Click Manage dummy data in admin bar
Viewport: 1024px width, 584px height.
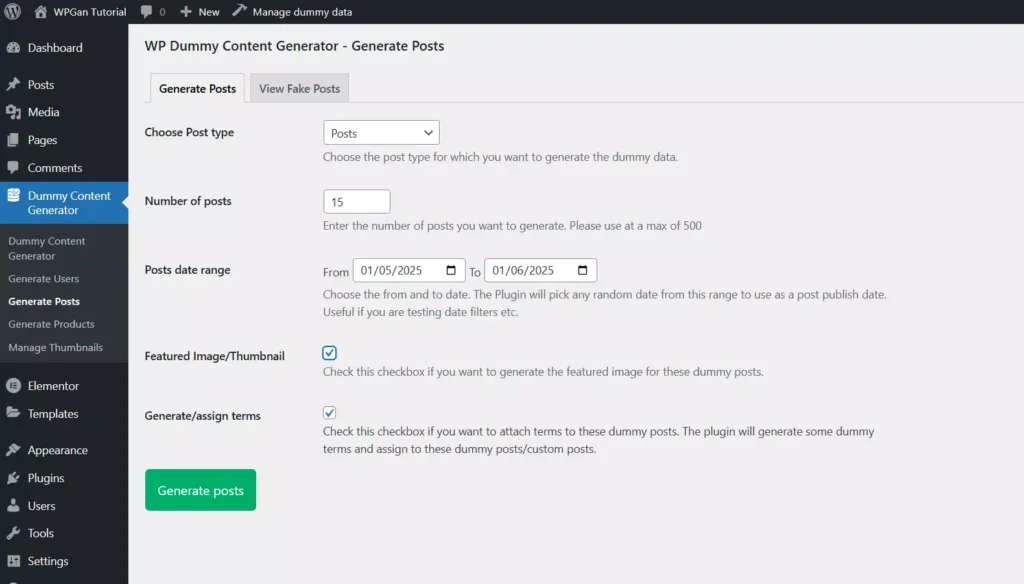pyautogui.click(x=302, y=12)
